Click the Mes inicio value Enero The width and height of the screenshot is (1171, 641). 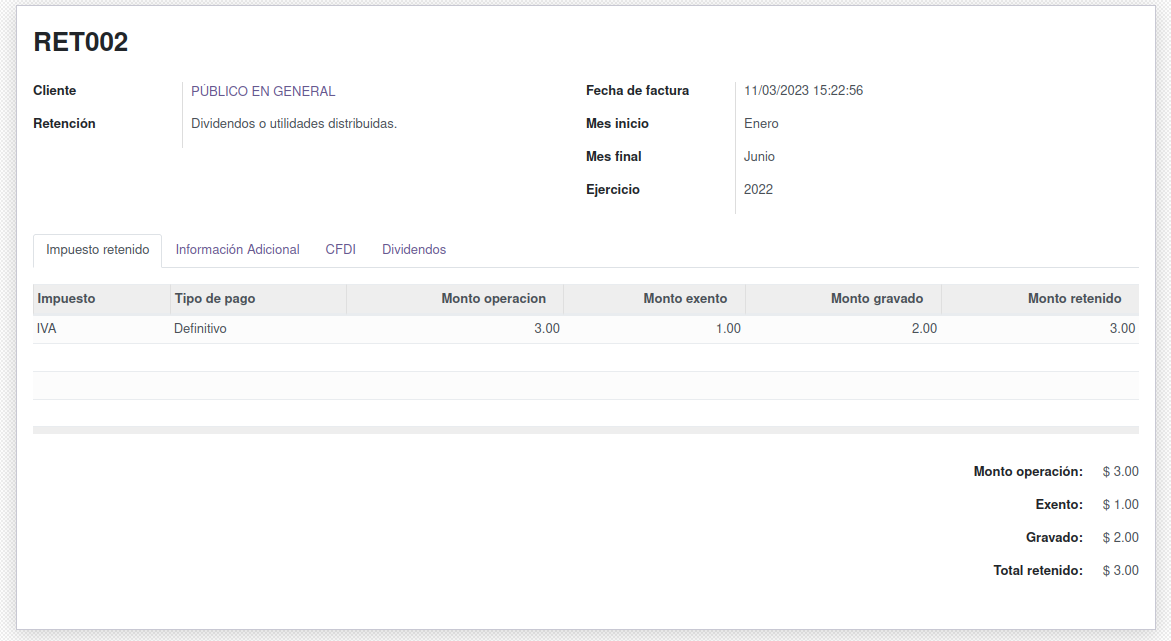click(761, 124)
